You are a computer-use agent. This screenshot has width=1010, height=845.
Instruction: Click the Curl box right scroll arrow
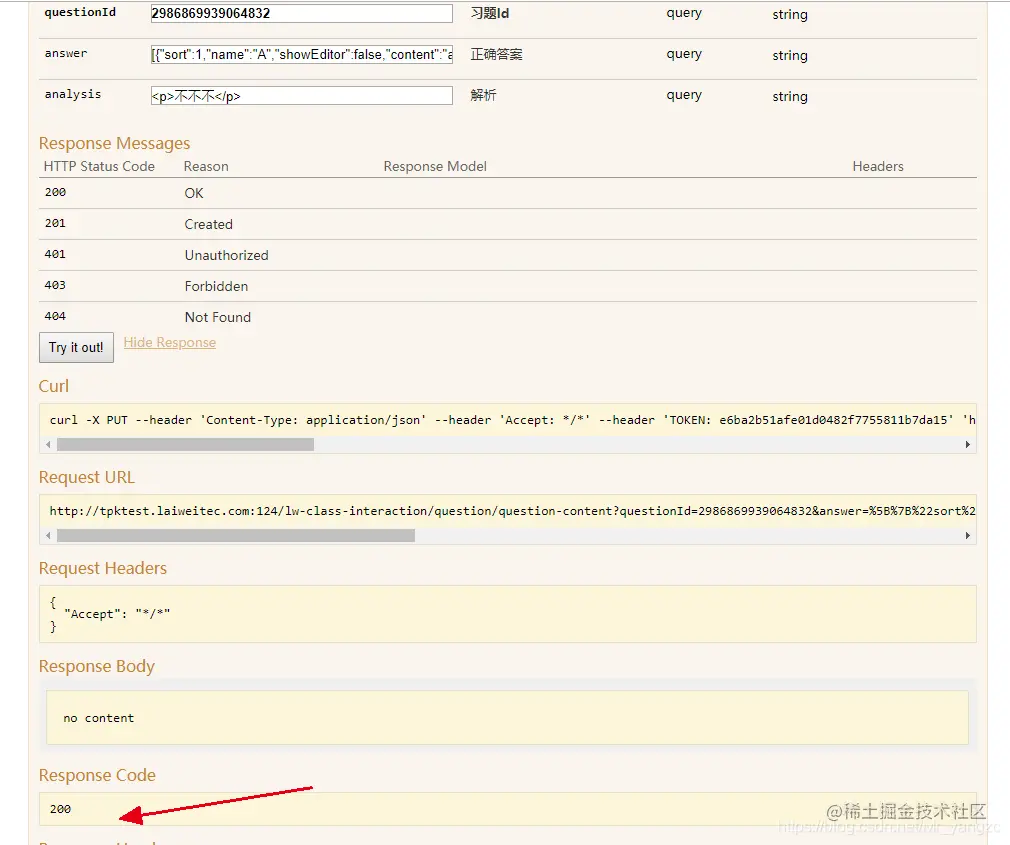point(967,444)
